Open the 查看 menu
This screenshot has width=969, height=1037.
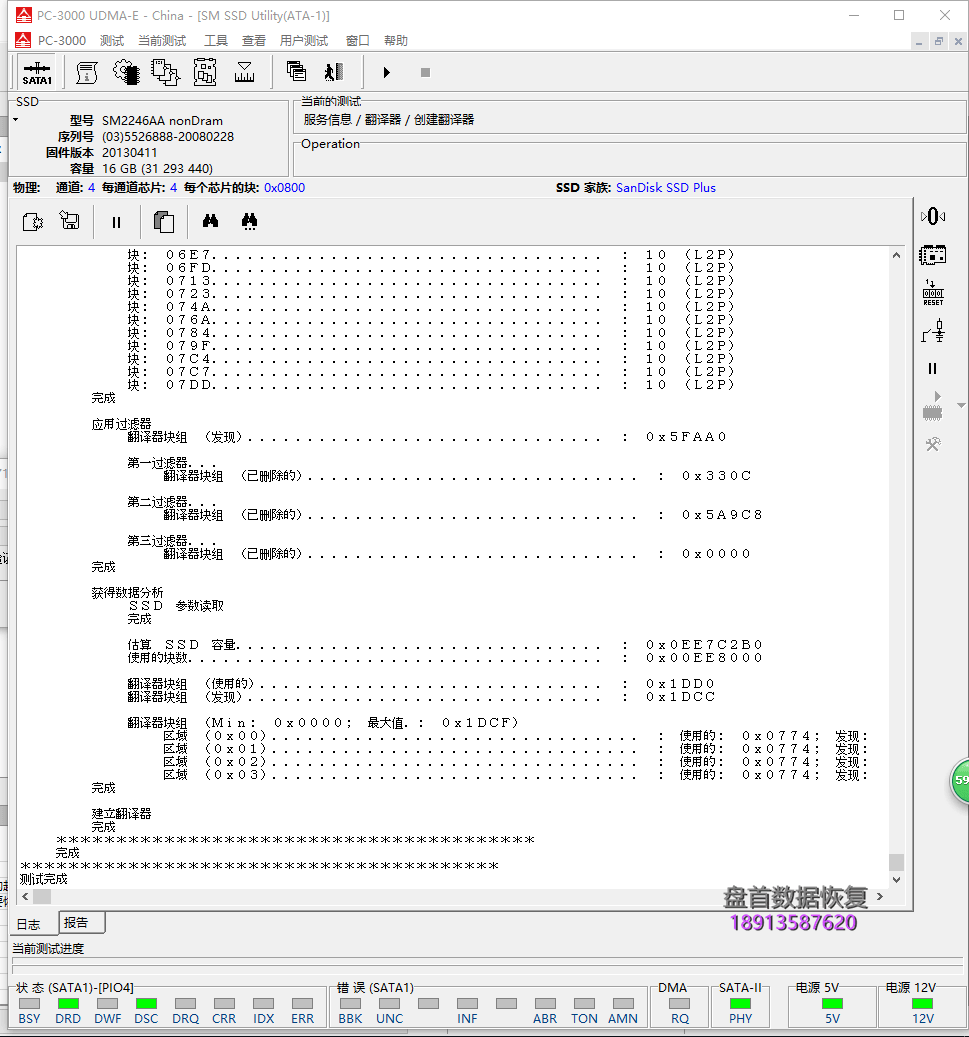tap(253, 40)
